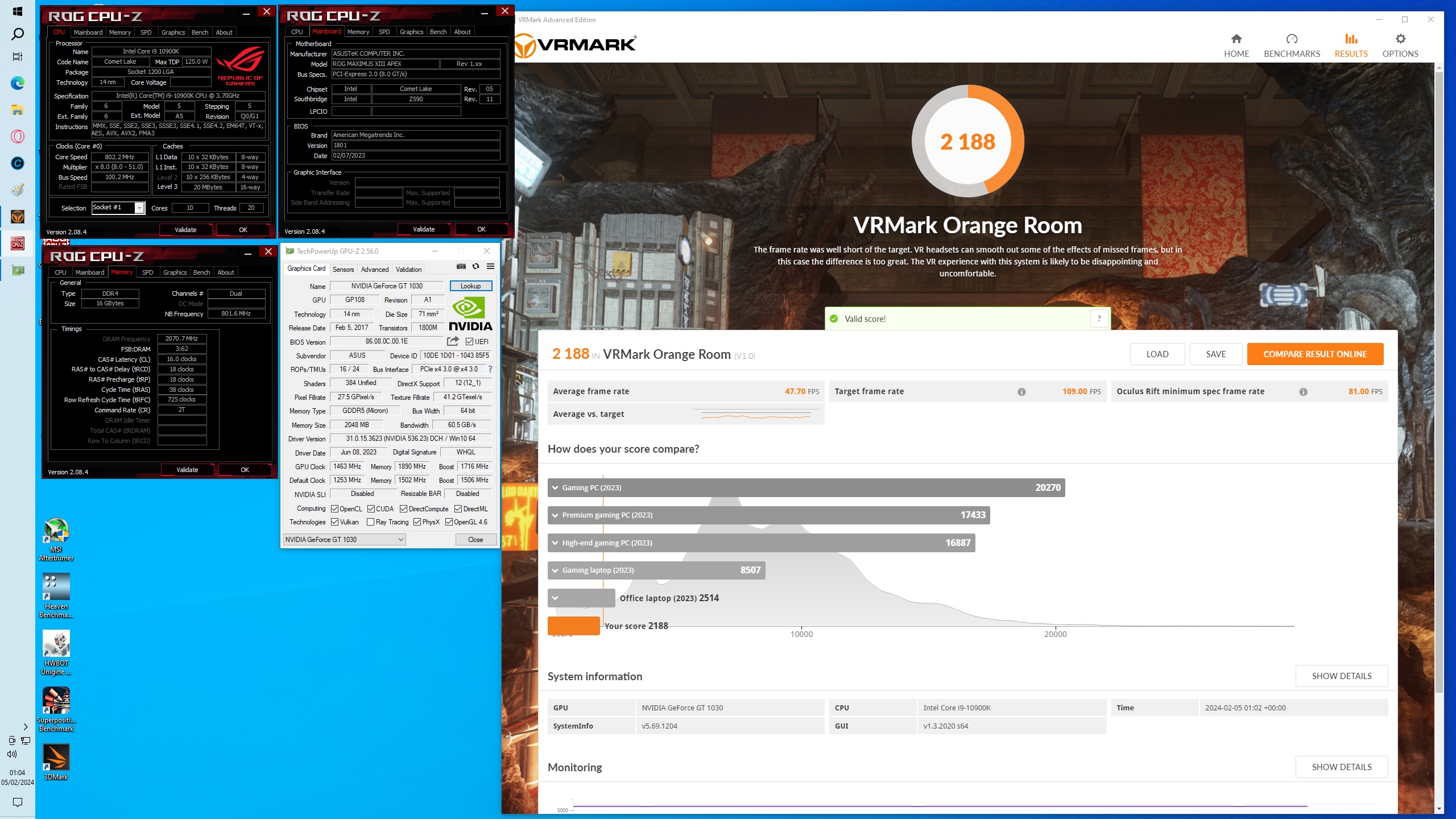Image resolution: width=1456 pixels, height=819 pixels.
Task: Toggle the OpenGL 4.6 checkbox
Action: click(x=449, y=522)
